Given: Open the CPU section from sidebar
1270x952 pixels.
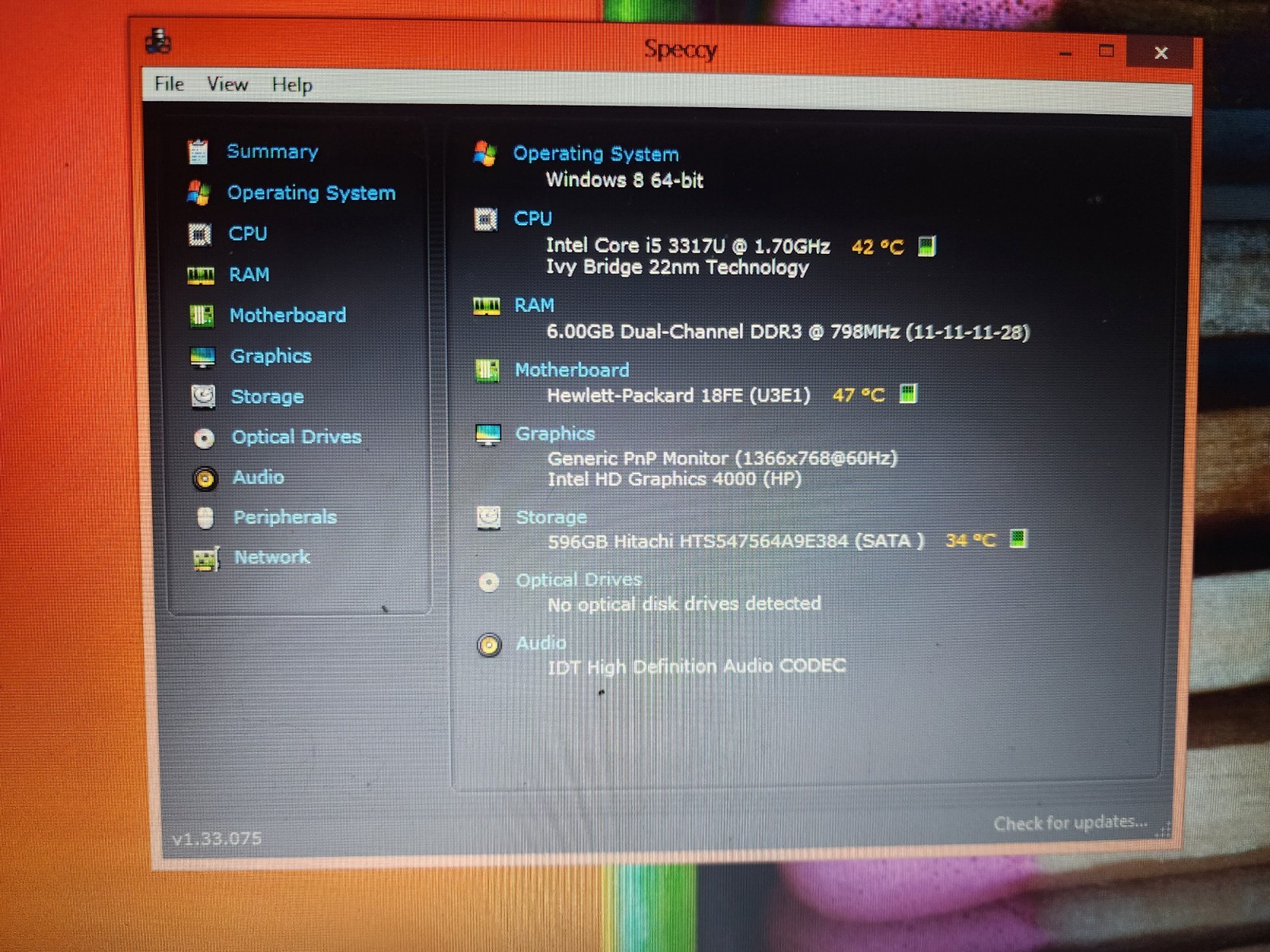Looking at the screenshot, I should pos(248,233).
